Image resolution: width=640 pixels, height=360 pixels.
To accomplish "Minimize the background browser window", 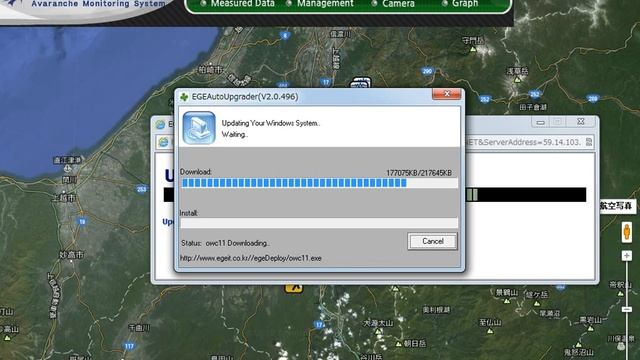I will coord(540,122).
